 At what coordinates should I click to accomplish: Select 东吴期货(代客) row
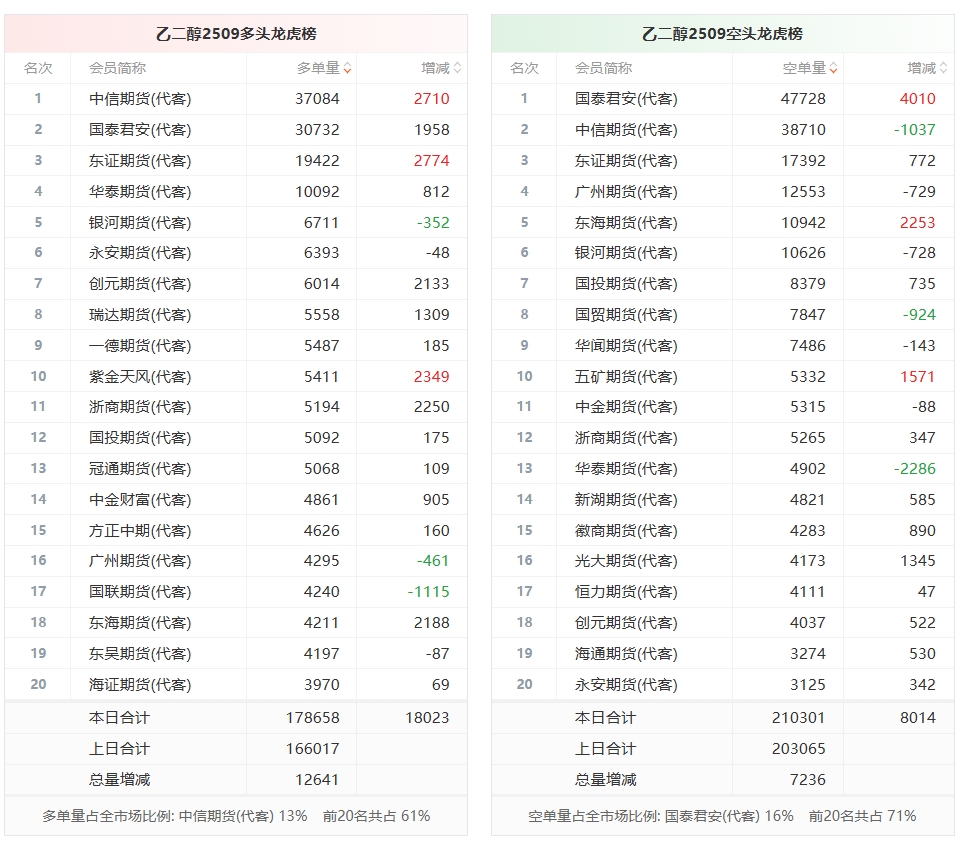pyautogui.click(x=236, y=653)
